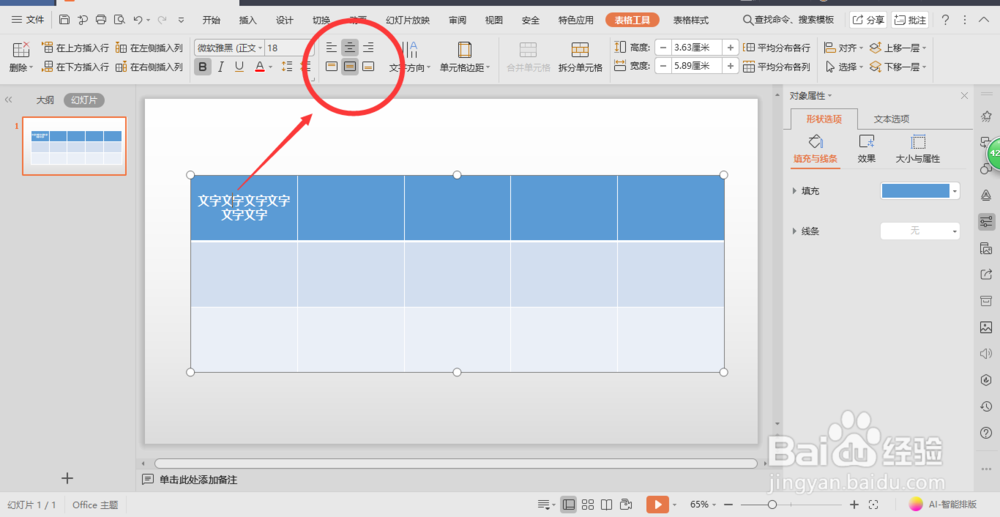The height and width of the screenshot is (517, 1000).
Task: Insert column to the right (在右侧插入列)
Action: coord(149,66)
